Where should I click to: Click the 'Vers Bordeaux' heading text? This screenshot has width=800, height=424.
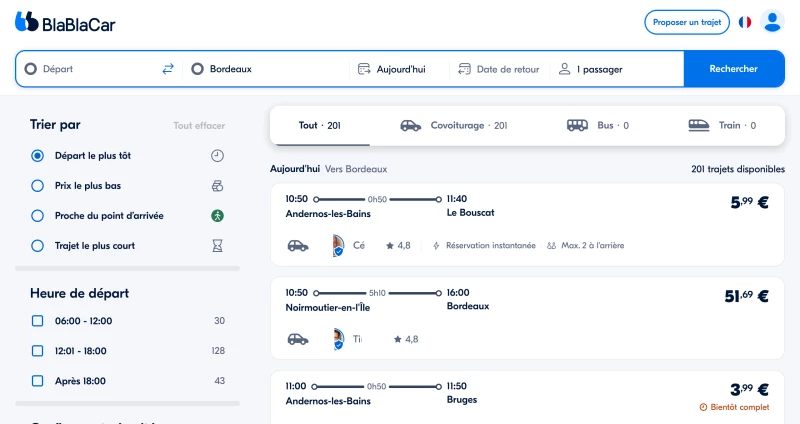click(x=356, y=169)
